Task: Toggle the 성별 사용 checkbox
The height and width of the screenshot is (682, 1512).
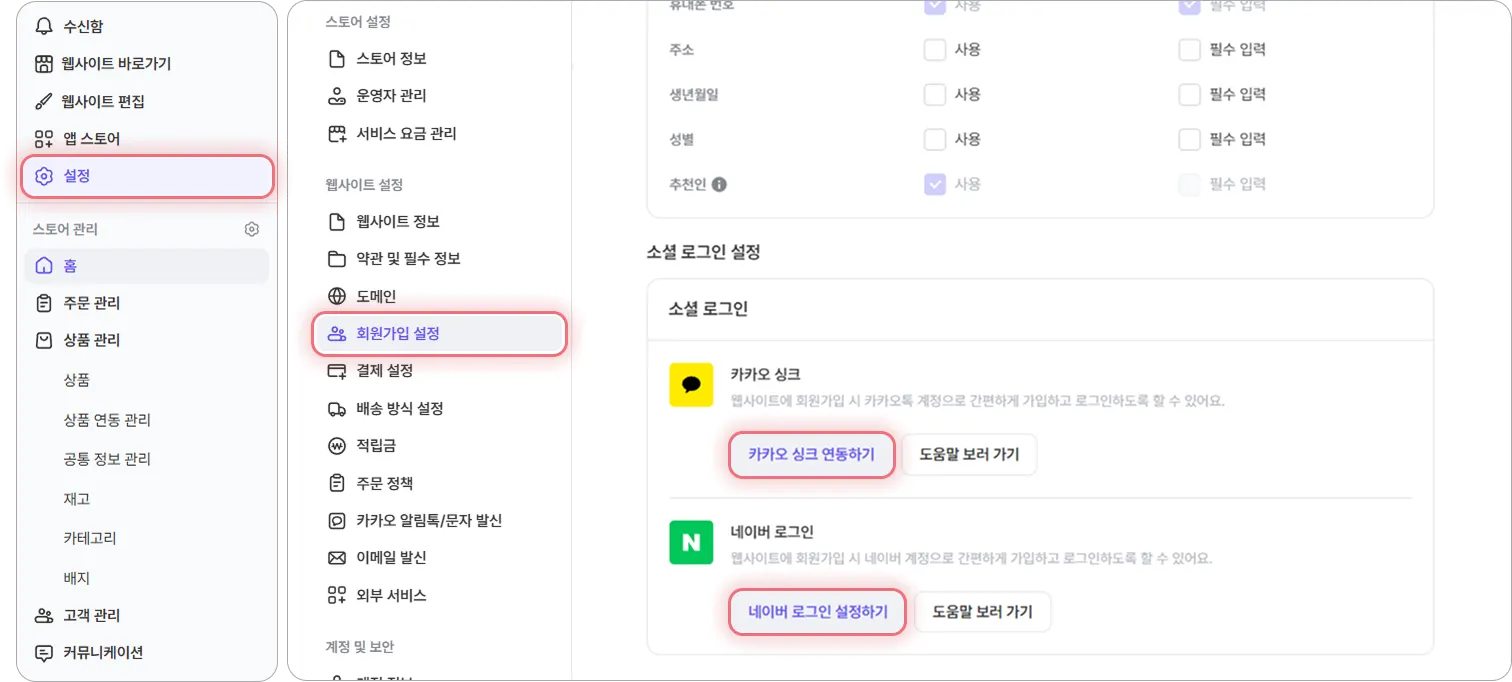Action: [935, 139]
